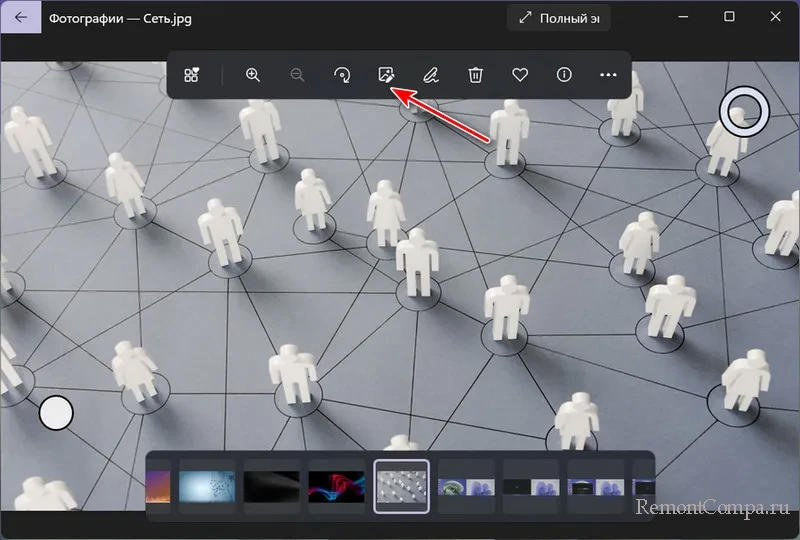Screen dimensions: 800x540
Task: Maximize the Photos window
Action: pyautogui.click(x=729, y=17)
